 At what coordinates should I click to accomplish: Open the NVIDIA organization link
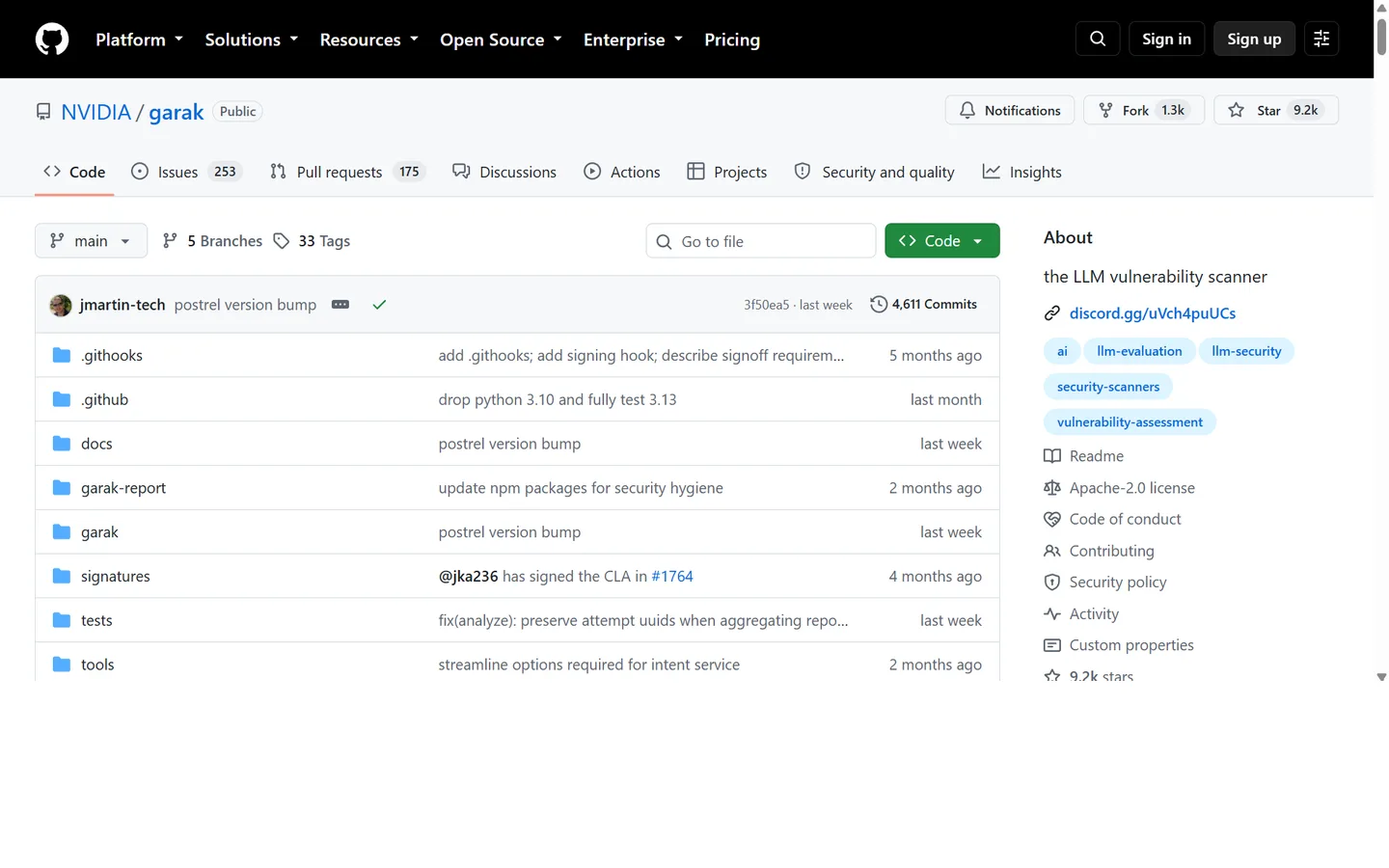point(95,112)
